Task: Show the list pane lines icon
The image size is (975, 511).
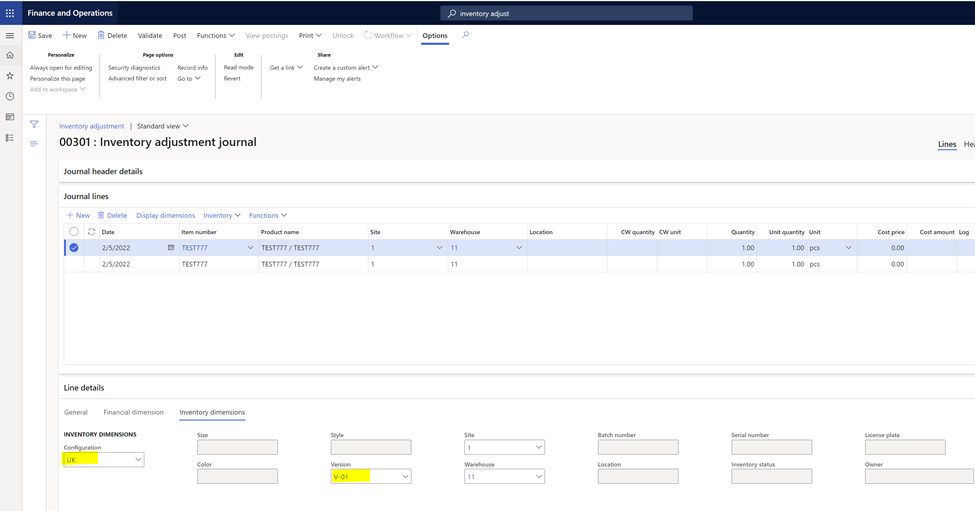Action: tap(34, 144)
